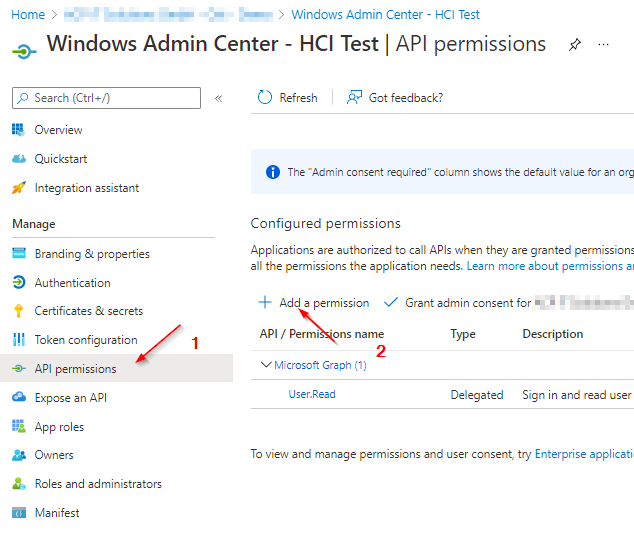
Task: Open Microsoft Graph (1) link
Action: 320,365
